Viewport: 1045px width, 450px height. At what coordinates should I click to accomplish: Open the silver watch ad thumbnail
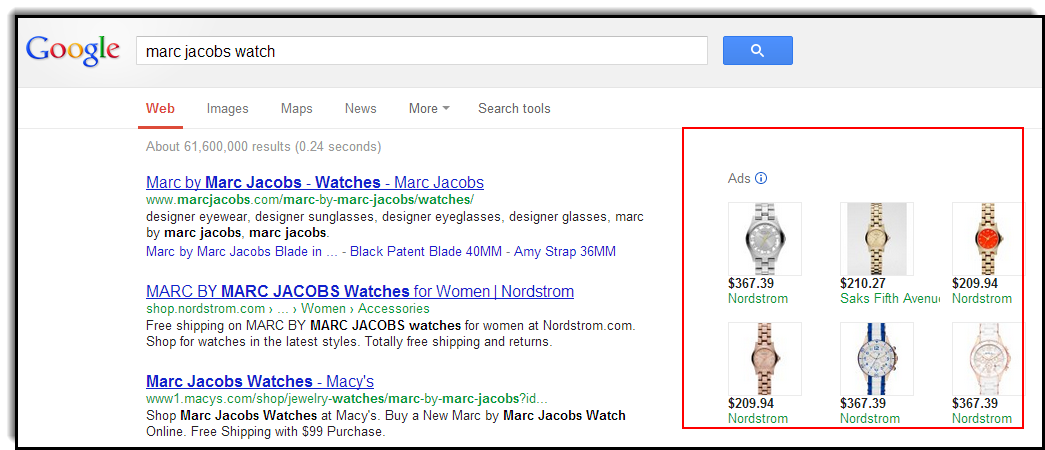coord(765,239)
